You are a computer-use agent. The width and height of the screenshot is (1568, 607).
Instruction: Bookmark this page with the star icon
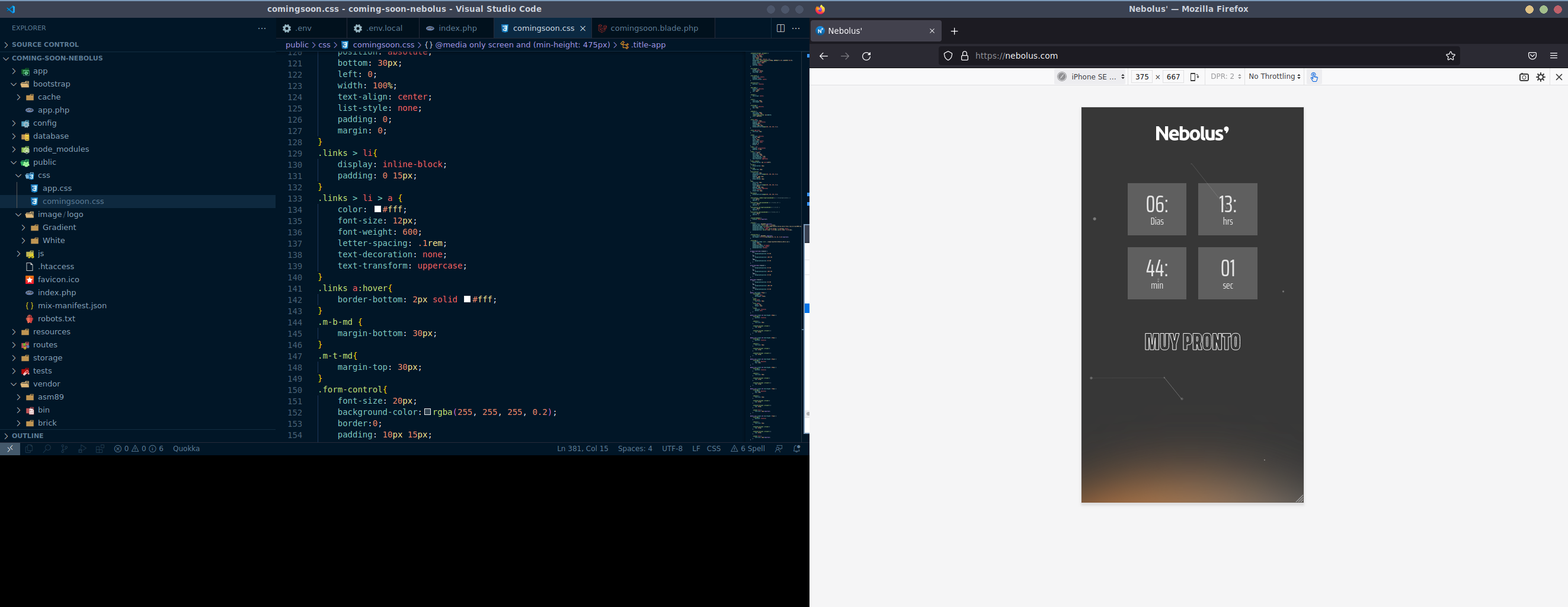click(x=1450, y=56)
